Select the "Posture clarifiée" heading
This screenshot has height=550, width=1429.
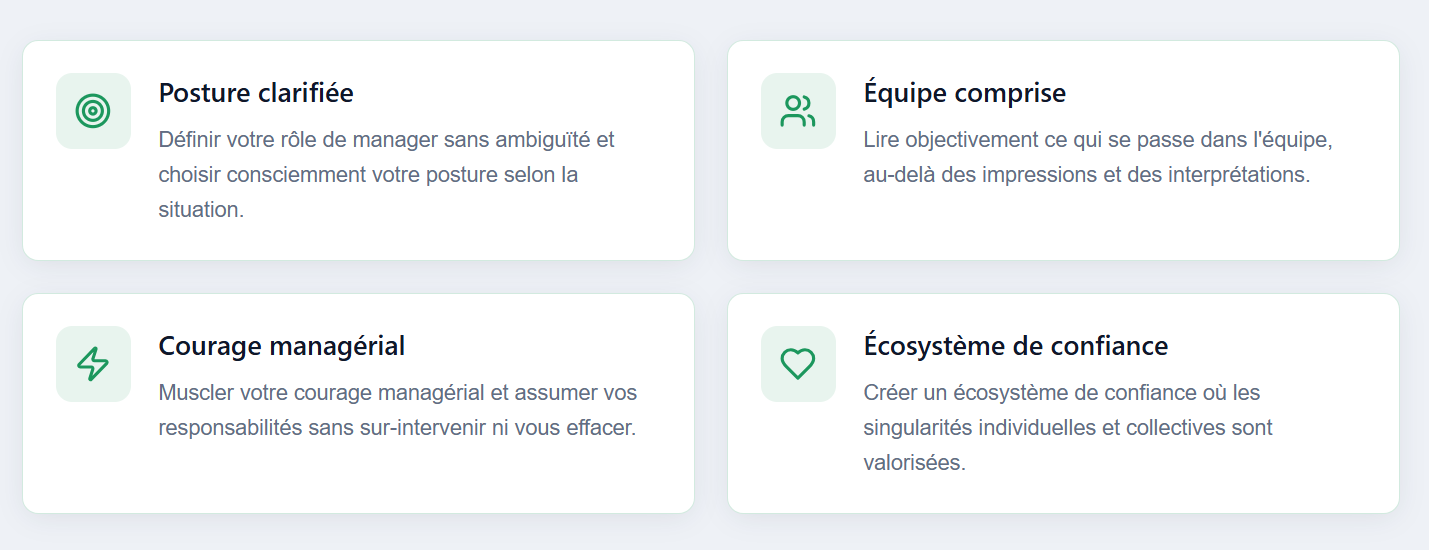(x=256, y=93)
